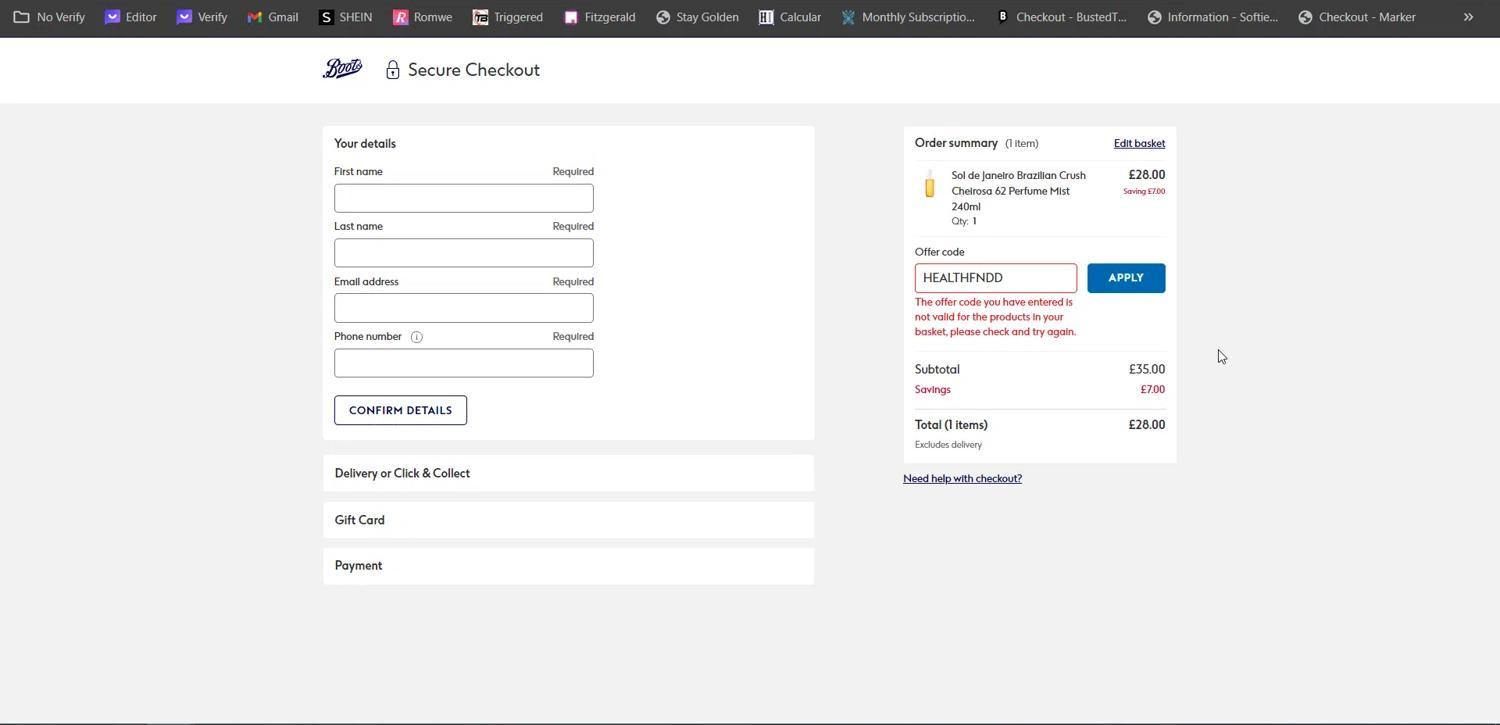The width and height of the screenshot is (1500, 725).
Task: Open Need help with checkout link
Action: coord(962,478)
